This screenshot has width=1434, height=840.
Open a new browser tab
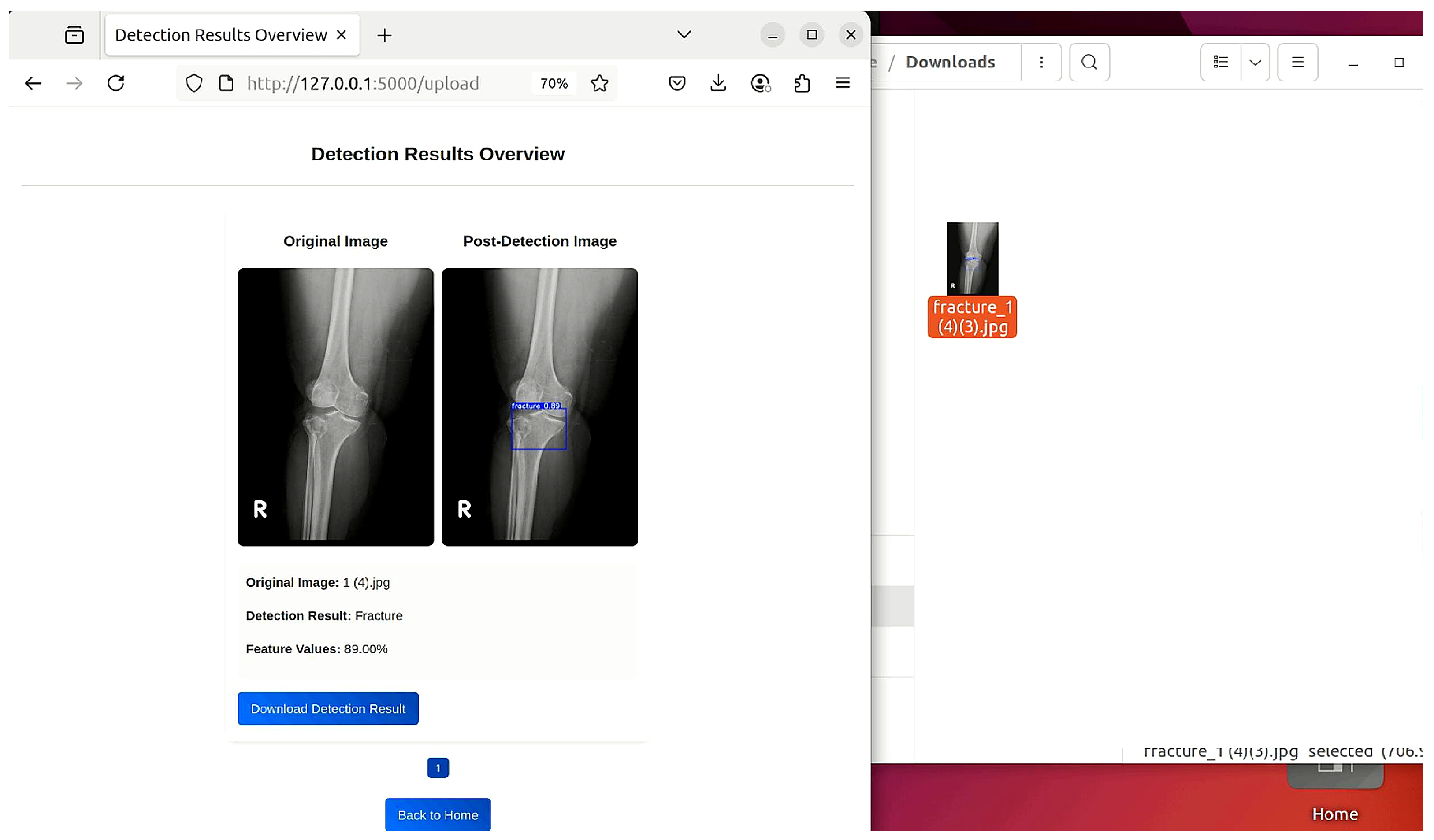click(x=385, y=35)
